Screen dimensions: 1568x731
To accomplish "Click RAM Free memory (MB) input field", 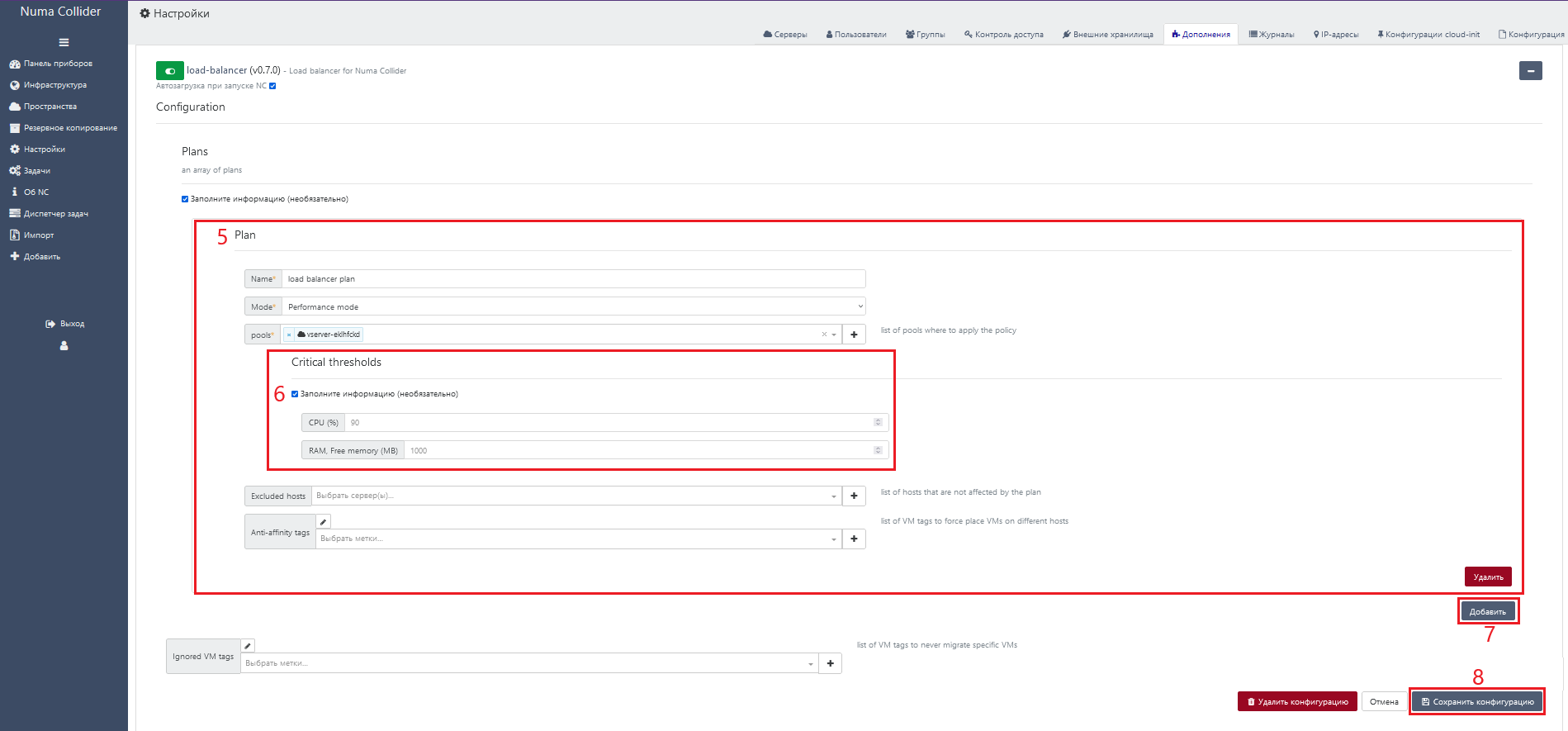I will 646,450.
